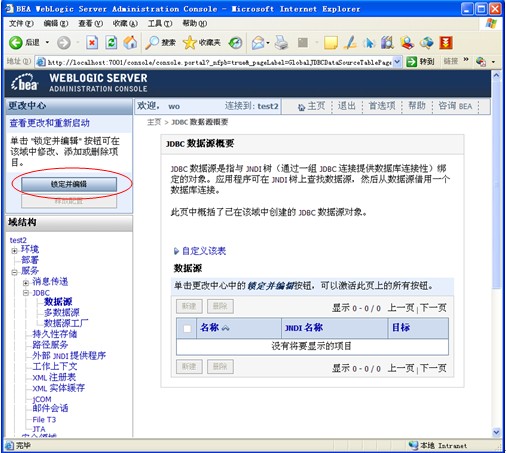Image resolution: width=506 pixels, height=453 pixels.
Task: Select the 数据源工厂 tree item
Action: [66, 323]
